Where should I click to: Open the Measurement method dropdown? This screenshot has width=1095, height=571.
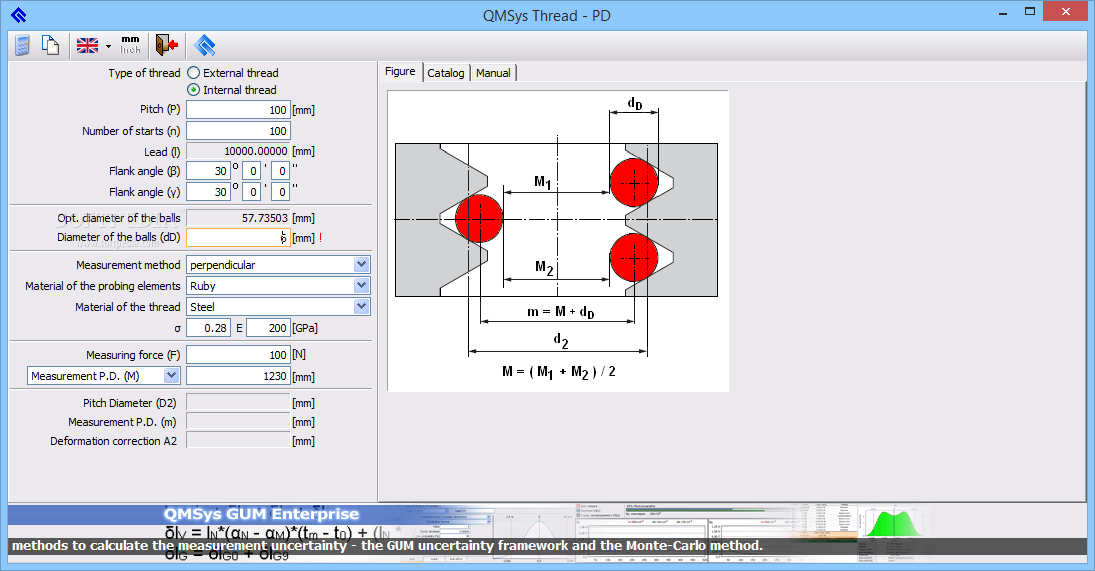(x=361, y=265)
